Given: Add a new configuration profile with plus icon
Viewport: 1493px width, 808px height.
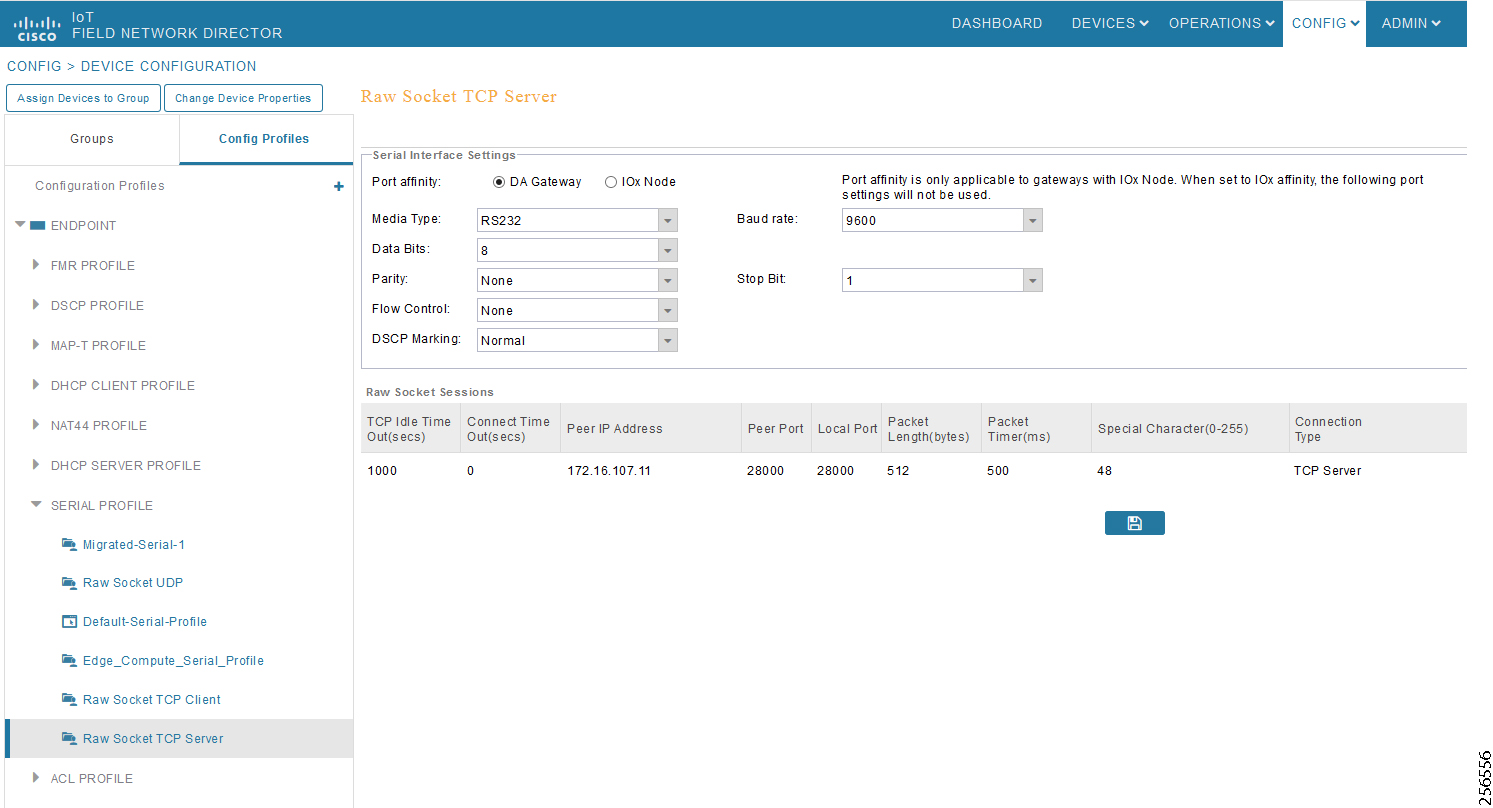Looking at the screenshot, I should tap(339, 187).
